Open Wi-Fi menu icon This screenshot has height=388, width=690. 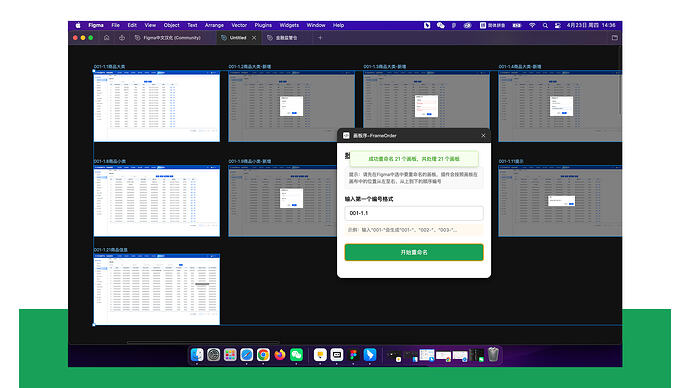click(x=532, y=26)
